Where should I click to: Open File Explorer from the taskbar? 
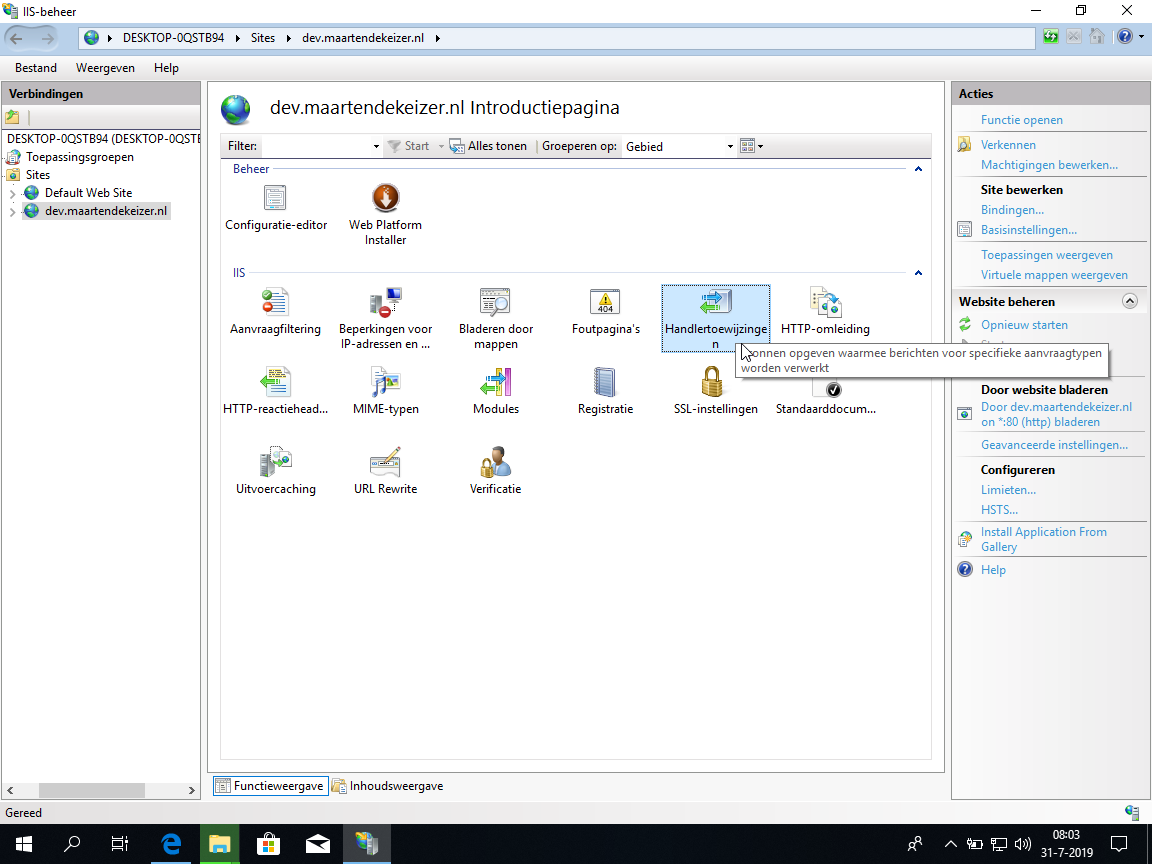[x=220, y=844]
